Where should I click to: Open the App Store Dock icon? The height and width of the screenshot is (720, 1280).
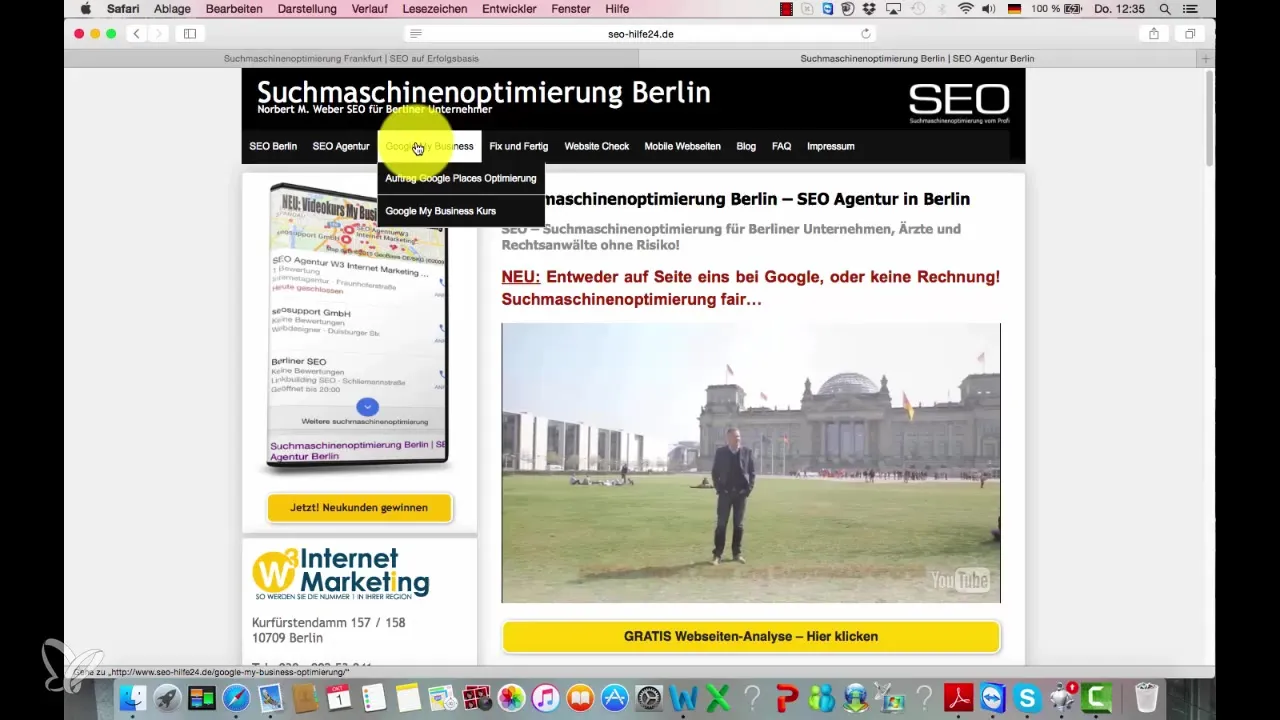tap(614, 697)
